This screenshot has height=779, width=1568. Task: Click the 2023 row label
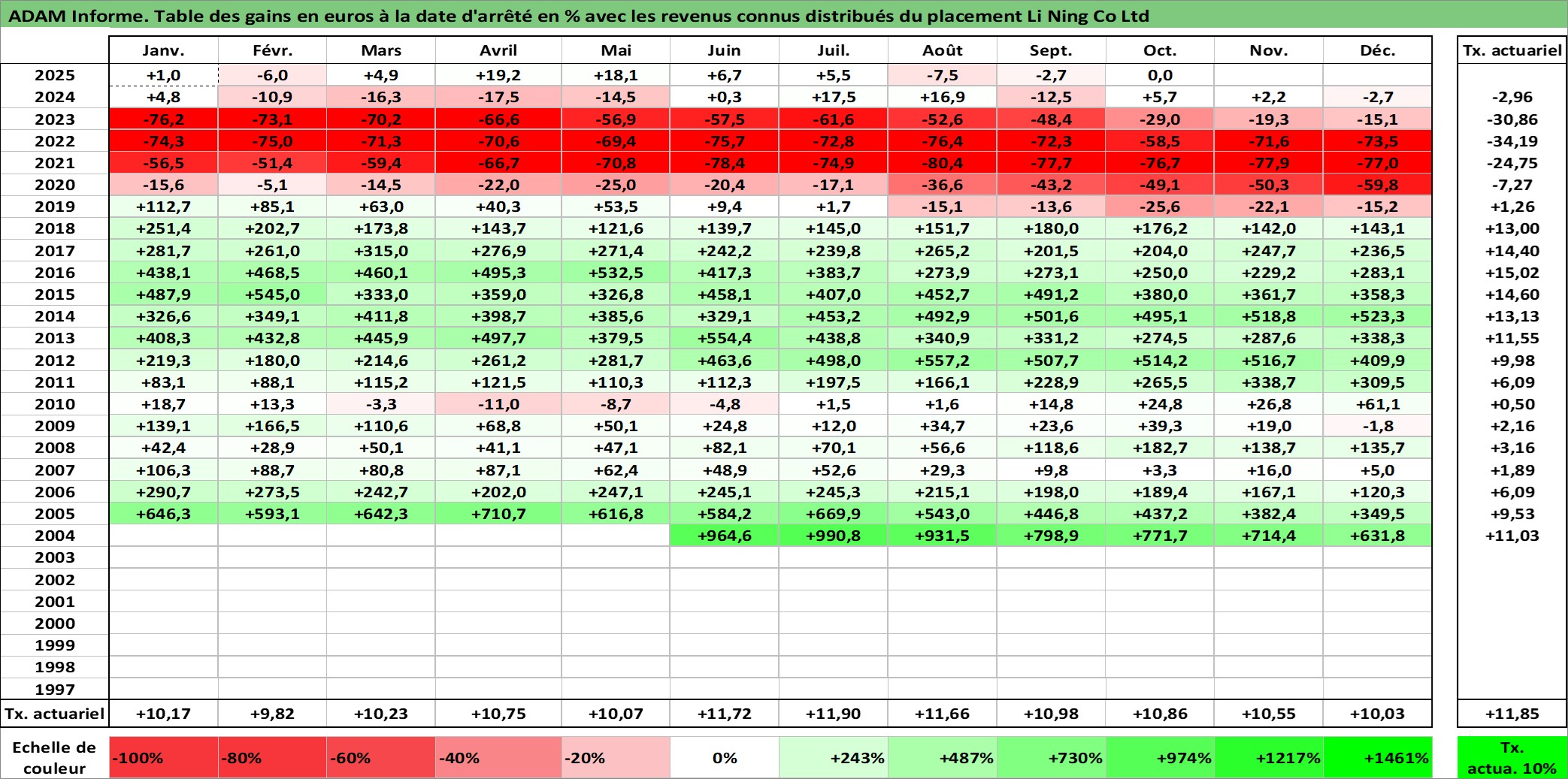(55, 119)
